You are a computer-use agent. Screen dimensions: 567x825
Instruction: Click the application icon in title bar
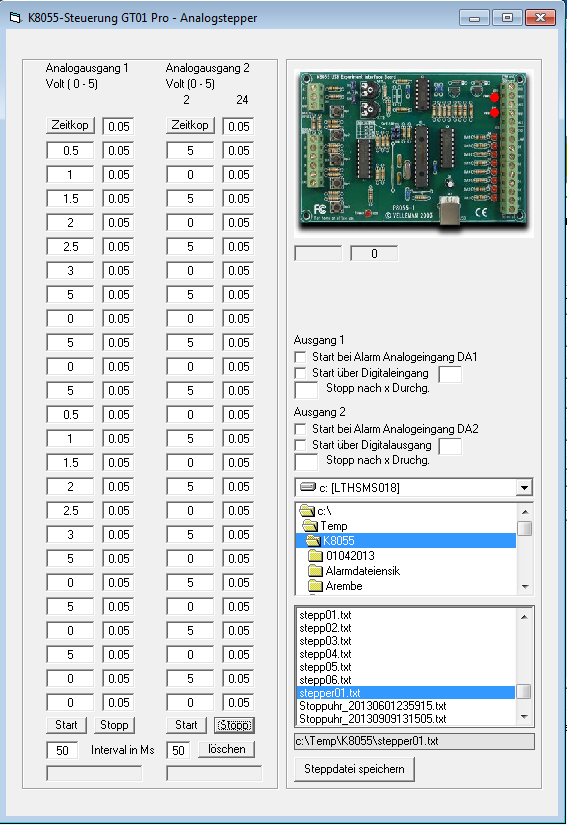point(16,18)
